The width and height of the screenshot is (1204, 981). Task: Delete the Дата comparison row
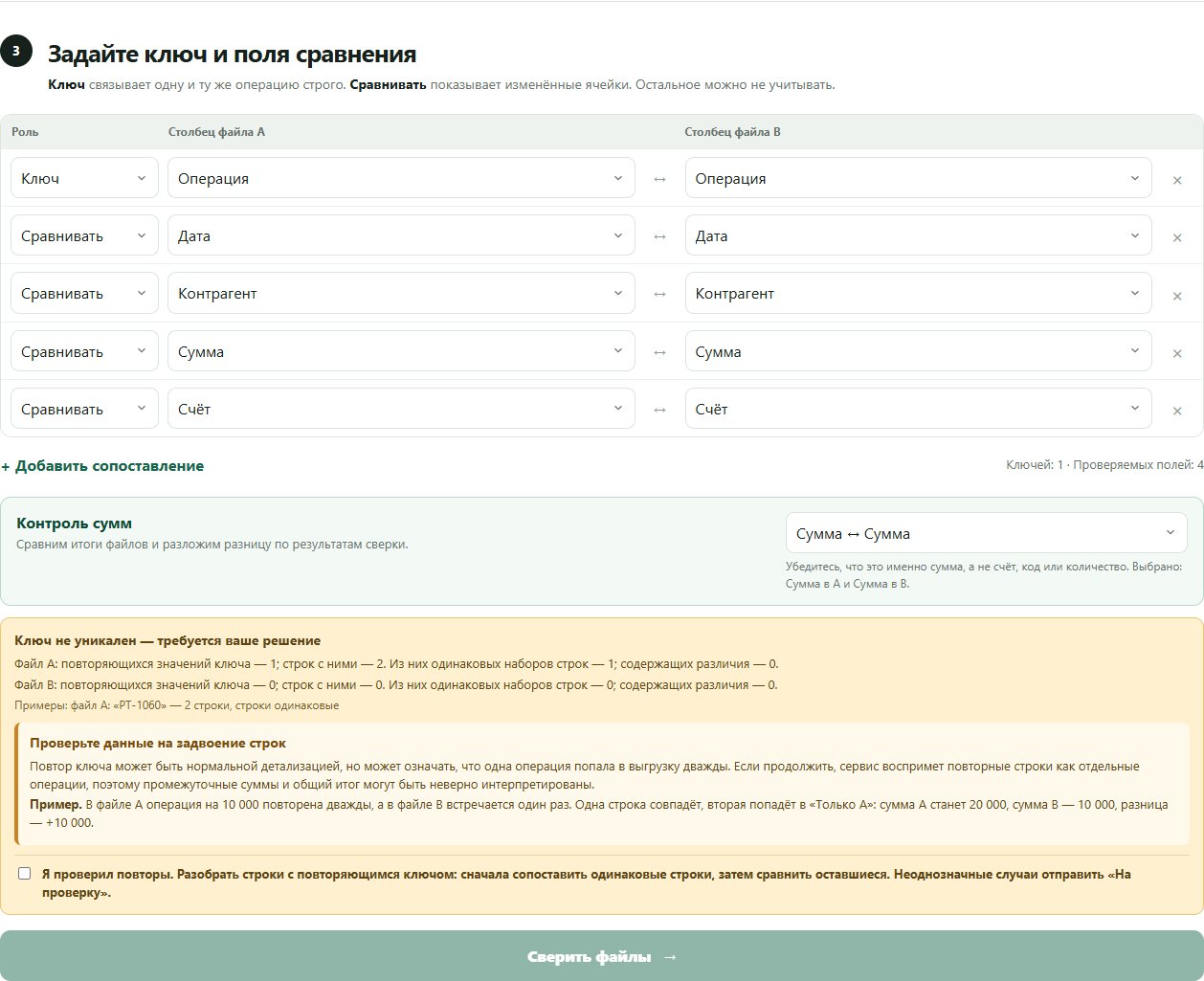(x=1177, y=237)
